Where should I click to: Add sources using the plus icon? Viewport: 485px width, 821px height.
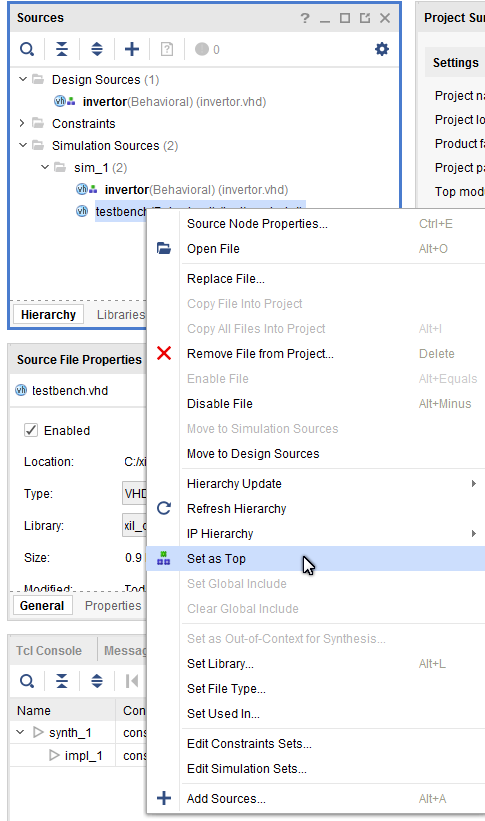[132, 49]
